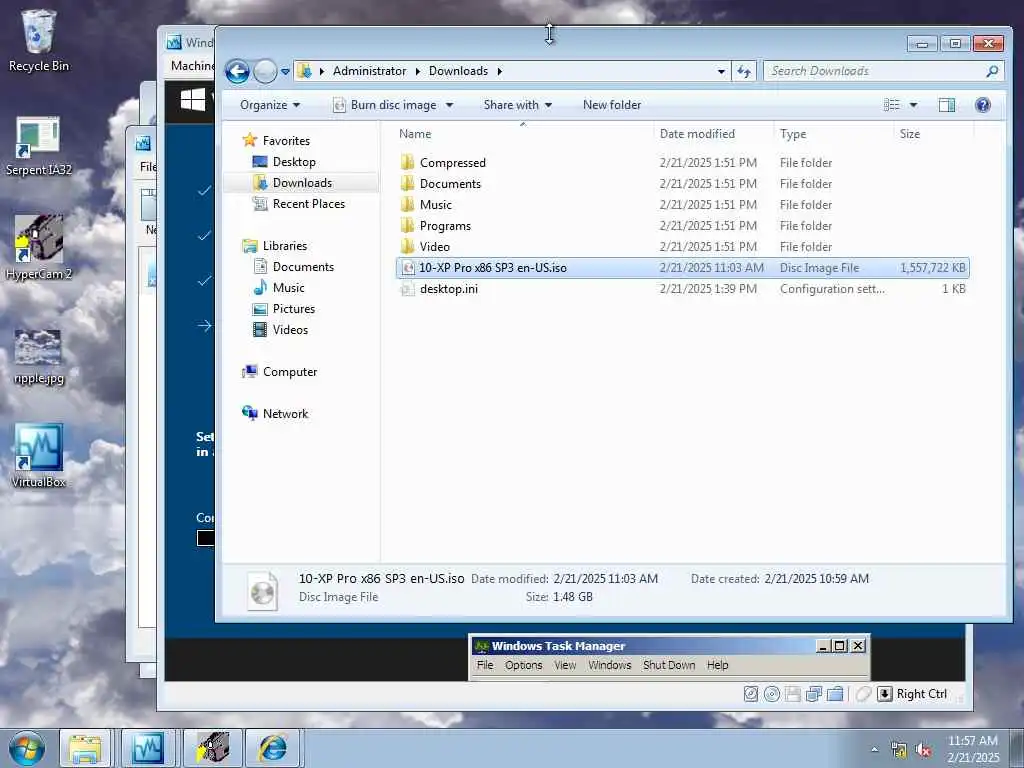Click Downloads in the address breadcrumb
The image size is (1024, 768).
tap(458, 71)
